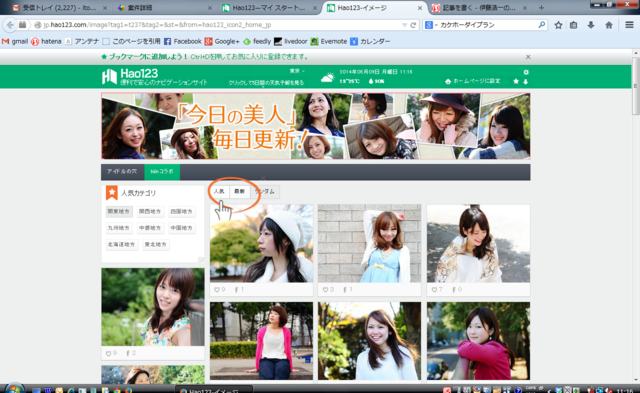Click the search magnifier icon in search box

[541, 25]
